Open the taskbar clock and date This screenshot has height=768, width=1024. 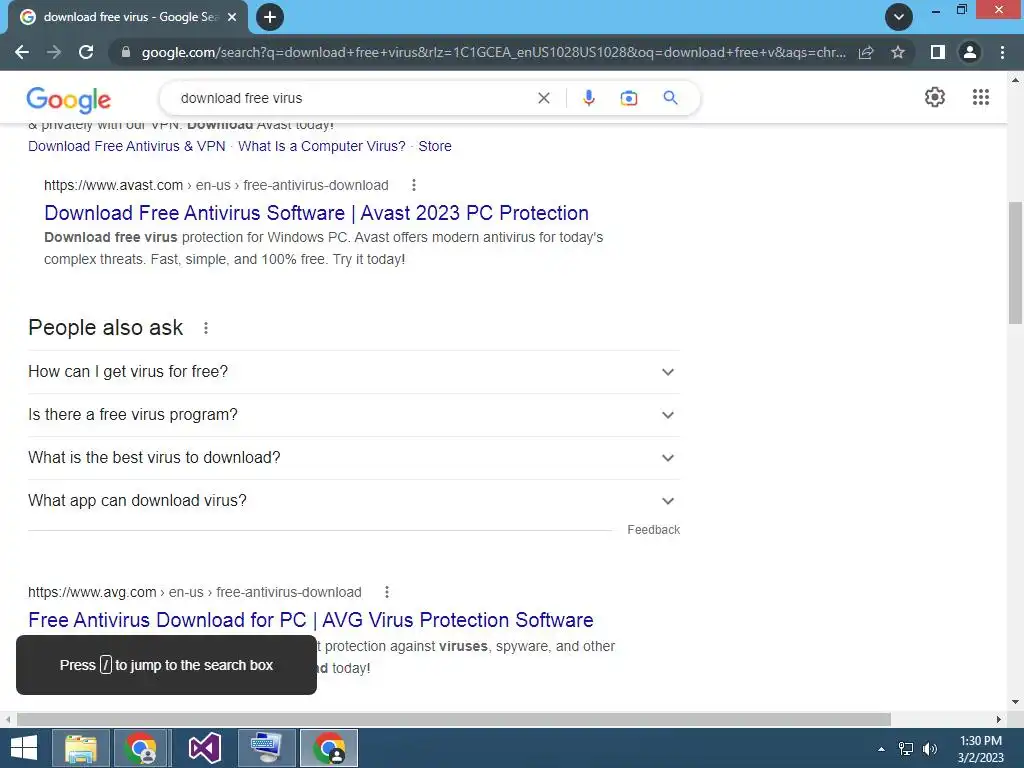click(x=980, y=749)
